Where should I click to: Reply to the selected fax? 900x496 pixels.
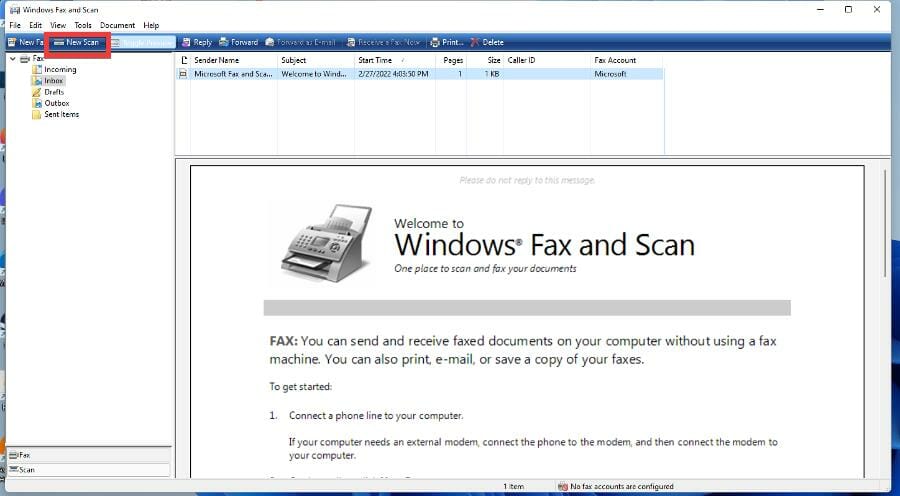tap(197, 42)
